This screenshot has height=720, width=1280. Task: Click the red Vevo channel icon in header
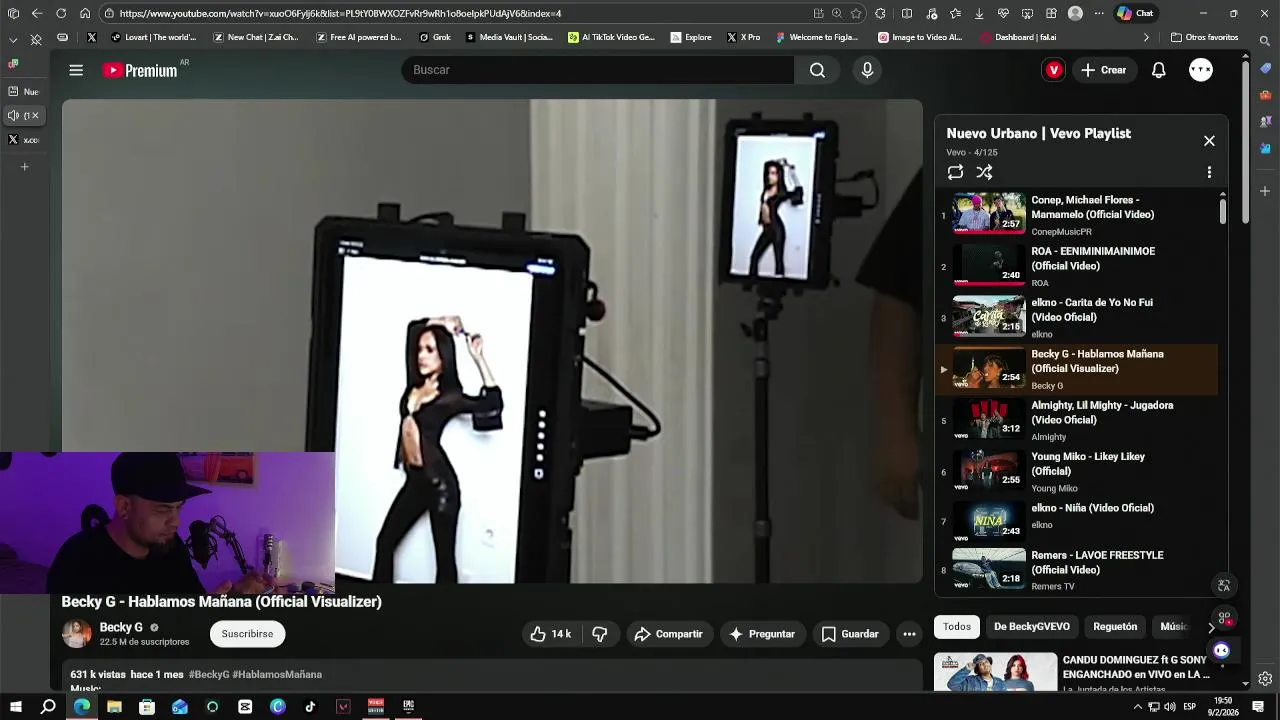1053,70
